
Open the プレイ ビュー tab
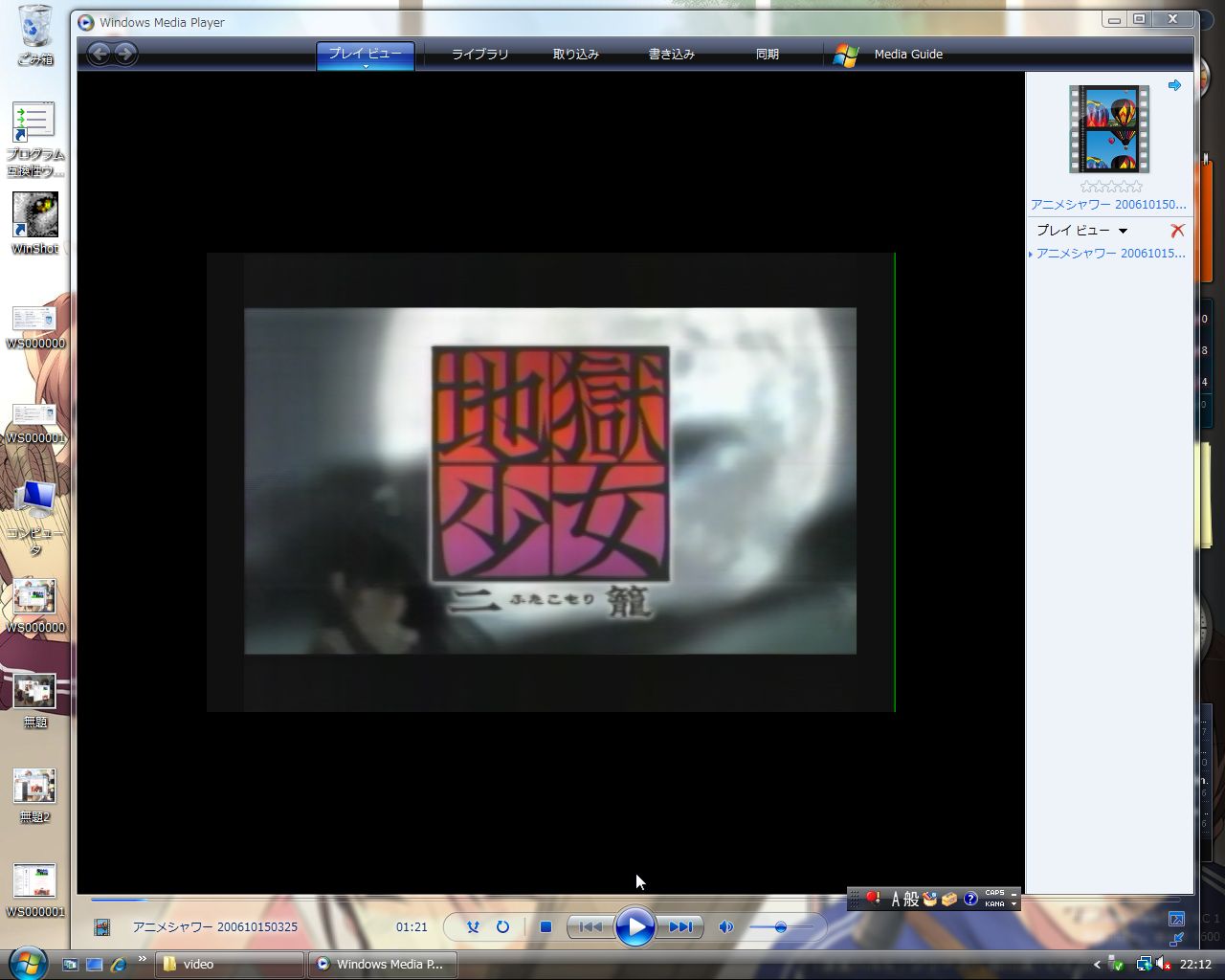(366, 55)
